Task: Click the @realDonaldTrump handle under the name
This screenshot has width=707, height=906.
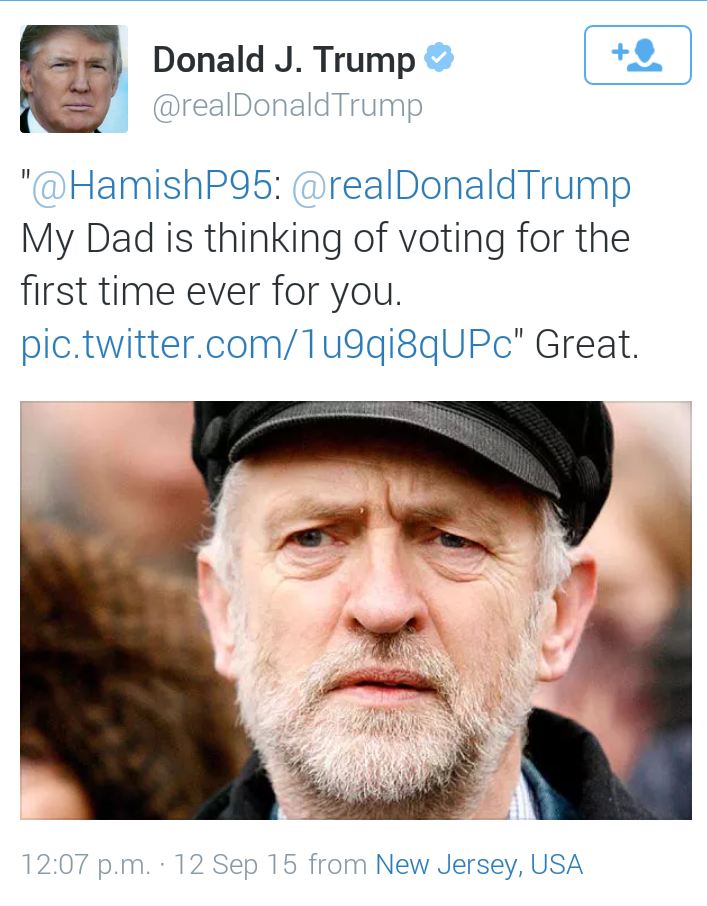Action: [x=287, y=105]
